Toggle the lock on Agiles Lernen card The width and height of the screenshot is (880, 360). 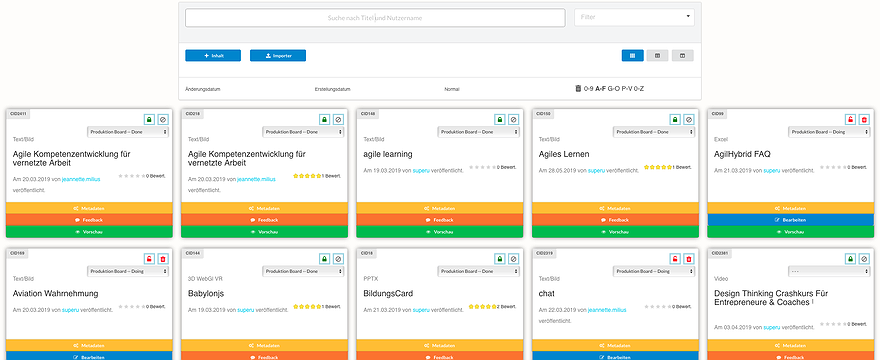[x=675, y=120]
